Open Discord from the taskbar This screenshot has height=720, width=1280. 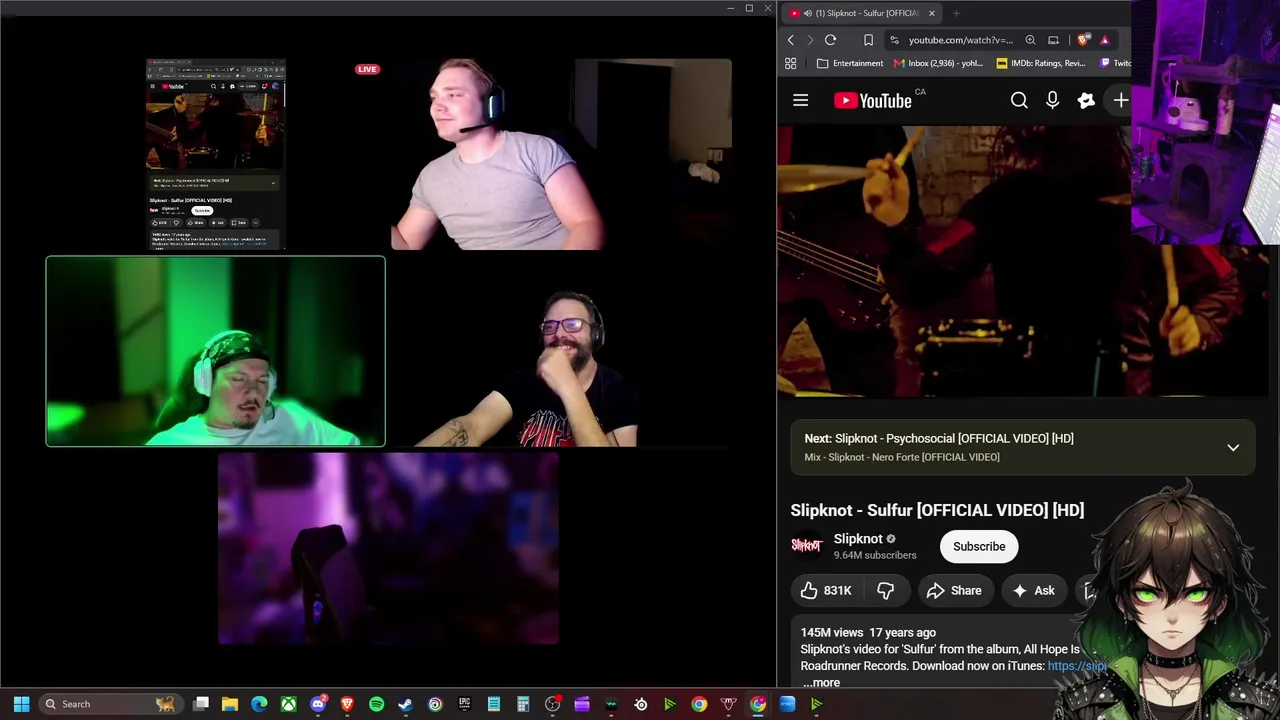pyautogui.click(x=318, y=704)
